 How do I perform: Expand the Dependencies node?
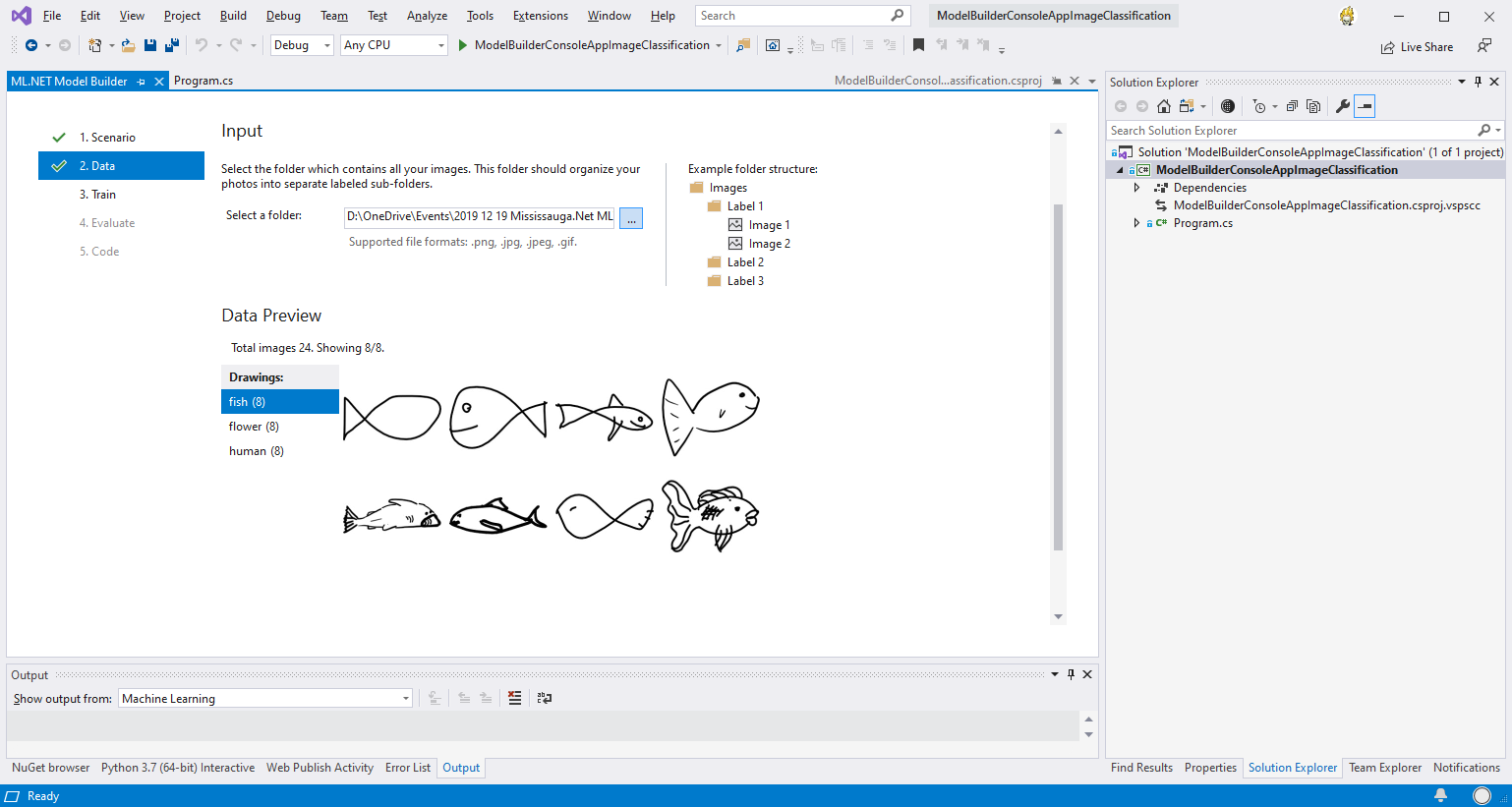click(x=1136, y=188)
